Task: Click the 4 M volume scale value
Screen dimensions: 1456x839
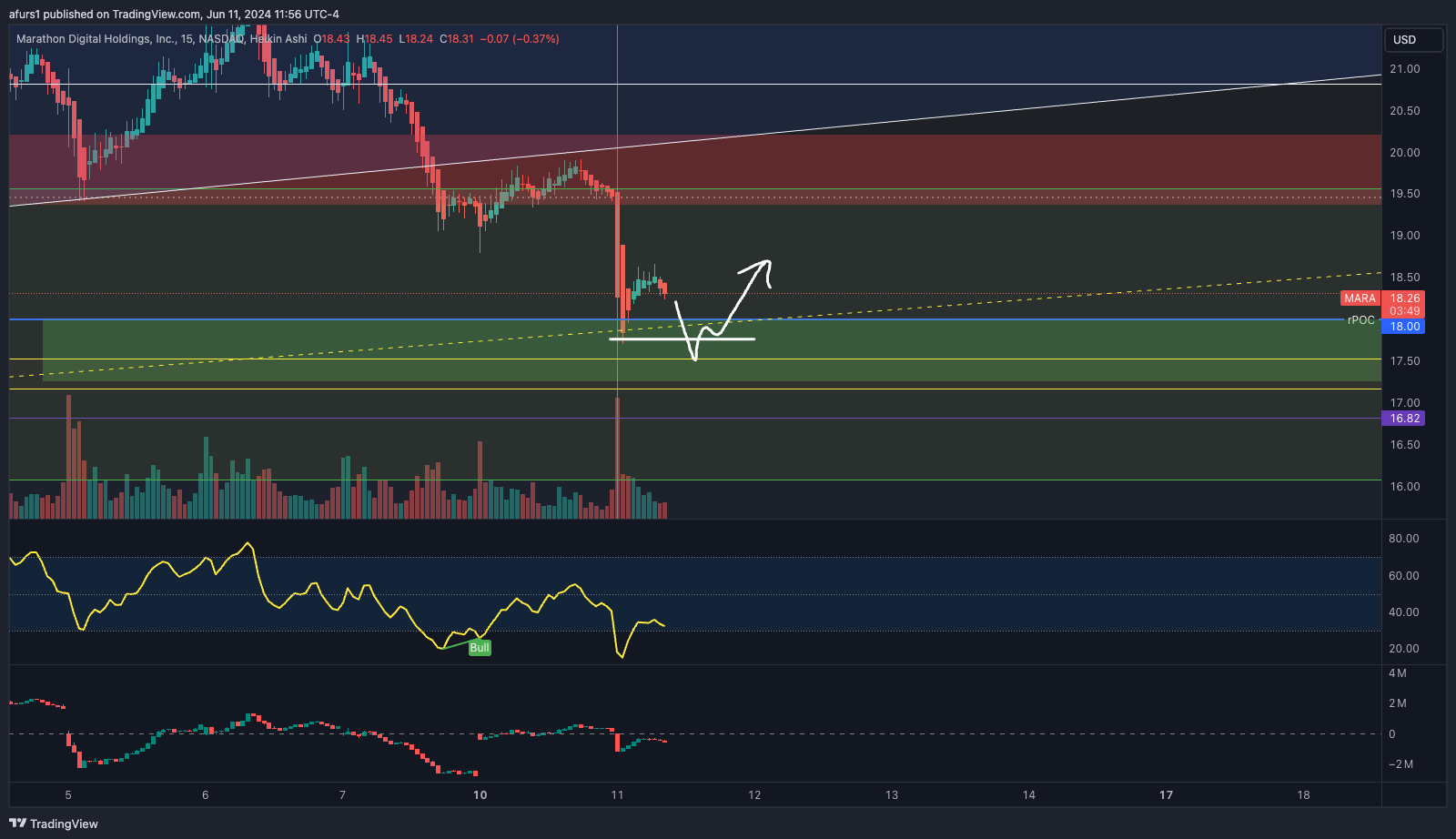Action: tap(1398, 673)
